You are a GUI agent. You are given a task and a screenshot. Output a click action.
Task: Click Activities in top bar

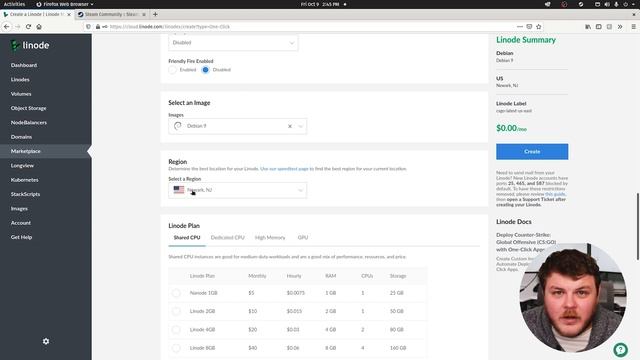coord(14,4)
